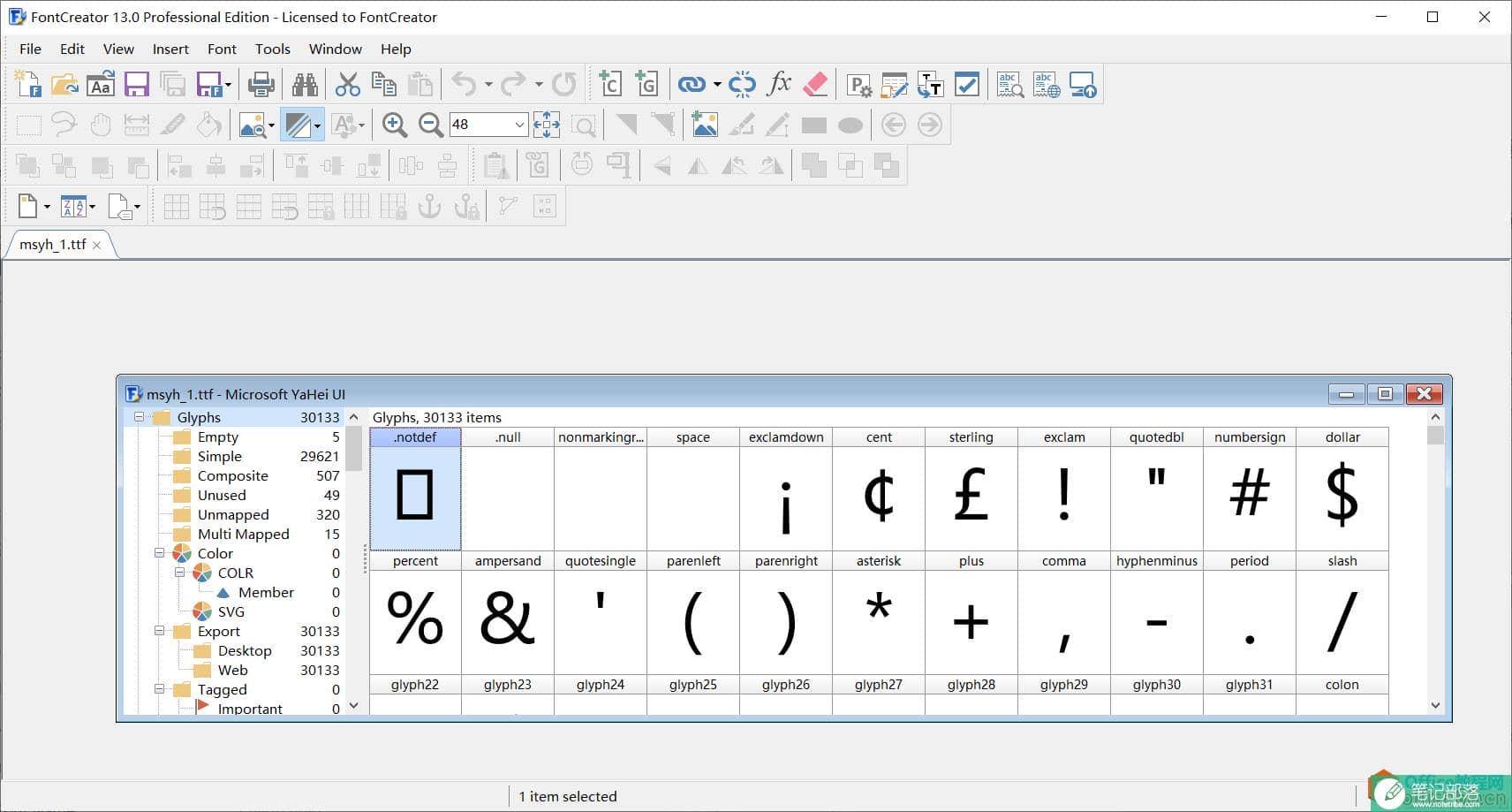Open the Font menu

tap(222, 49)
